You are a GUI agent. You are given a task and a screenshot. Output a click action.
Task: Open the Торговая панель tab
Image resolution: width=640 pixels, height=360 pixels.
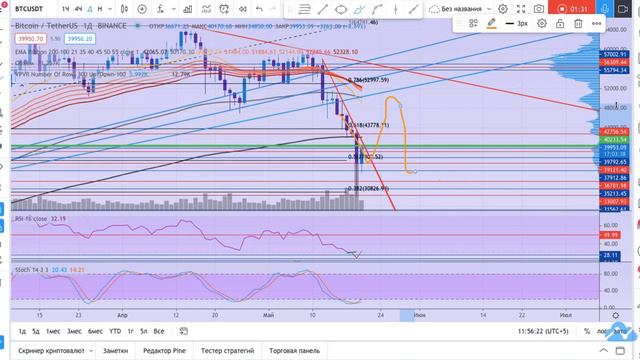click(295, 351)
